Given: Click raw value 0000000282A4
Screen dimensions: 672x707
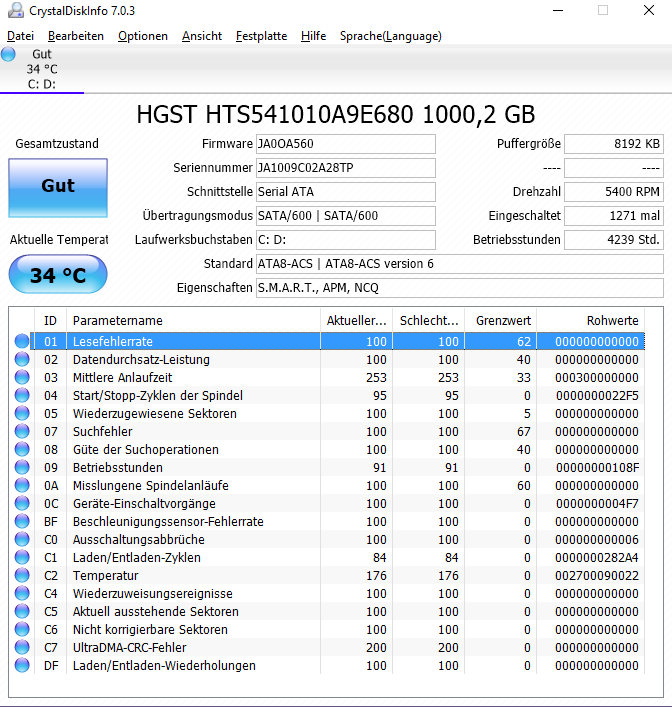Looking at the screenshot, I should [x=597, y=558].
